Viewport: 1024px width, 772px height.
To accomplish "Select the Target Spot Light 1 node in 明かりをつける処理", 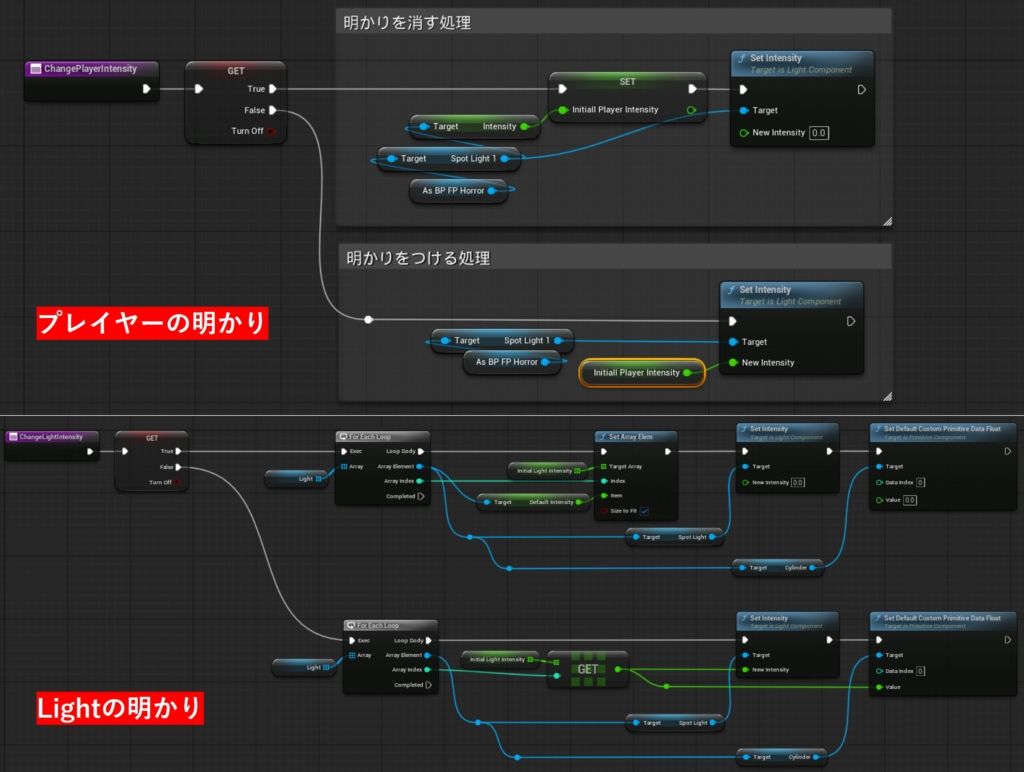I will [502, 340].
